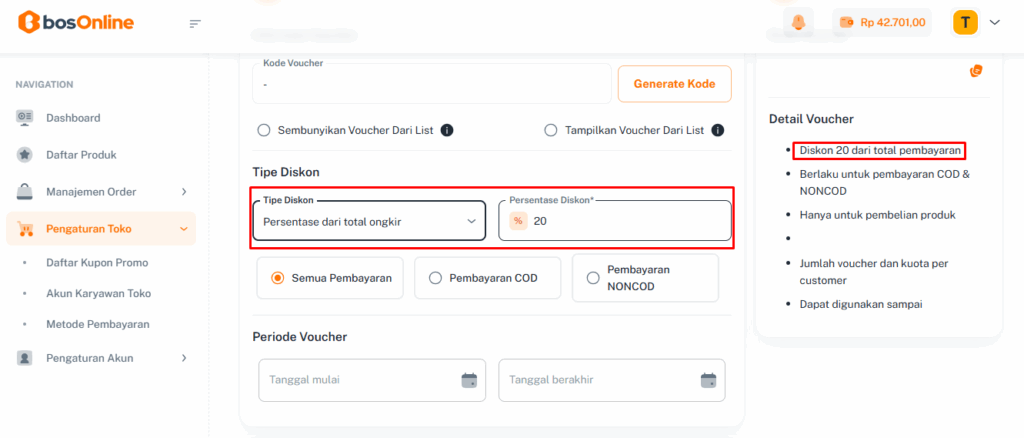Click the bosOnline logo link
Screen dimensions: 1024x438
pos(76,22)
